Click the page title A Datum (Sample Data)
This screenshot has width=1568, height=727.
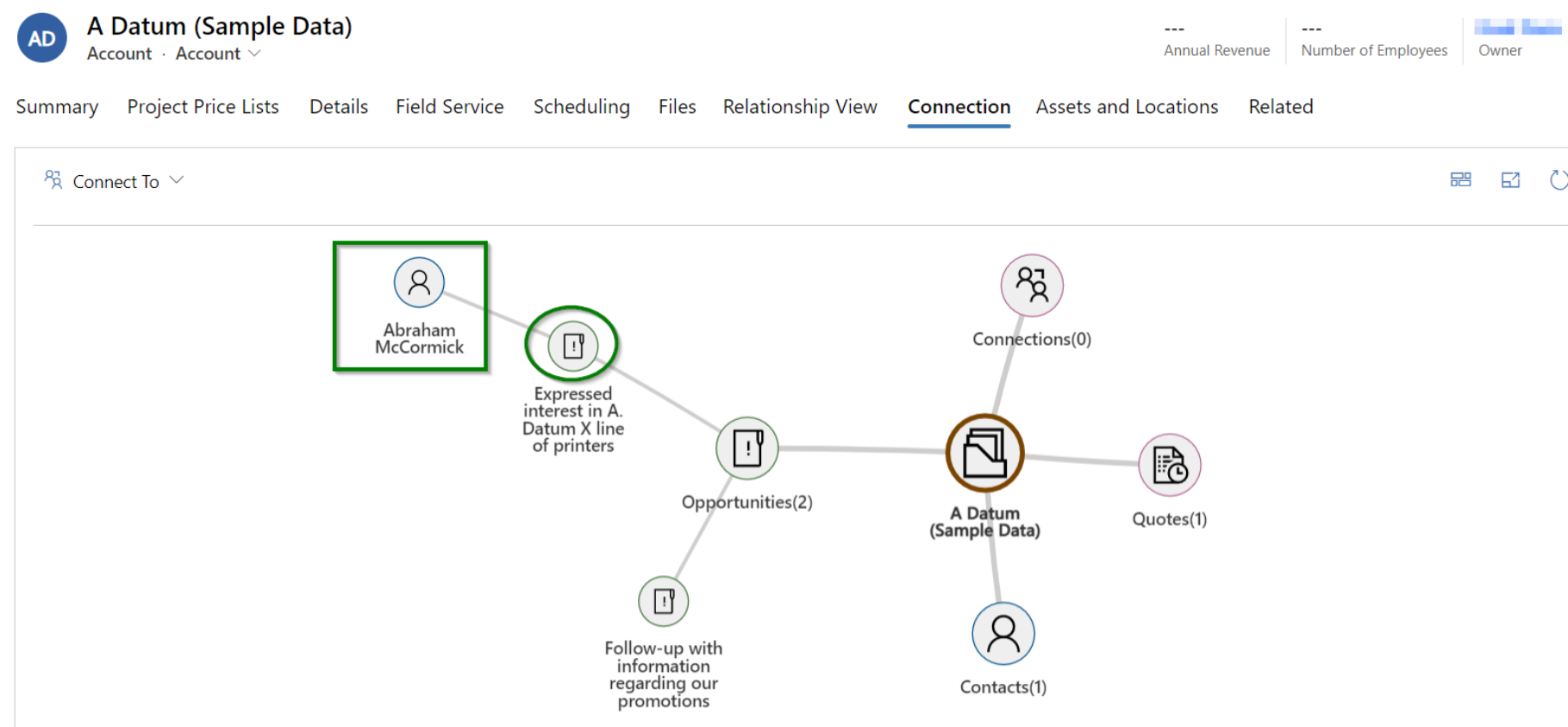[220, 27]
